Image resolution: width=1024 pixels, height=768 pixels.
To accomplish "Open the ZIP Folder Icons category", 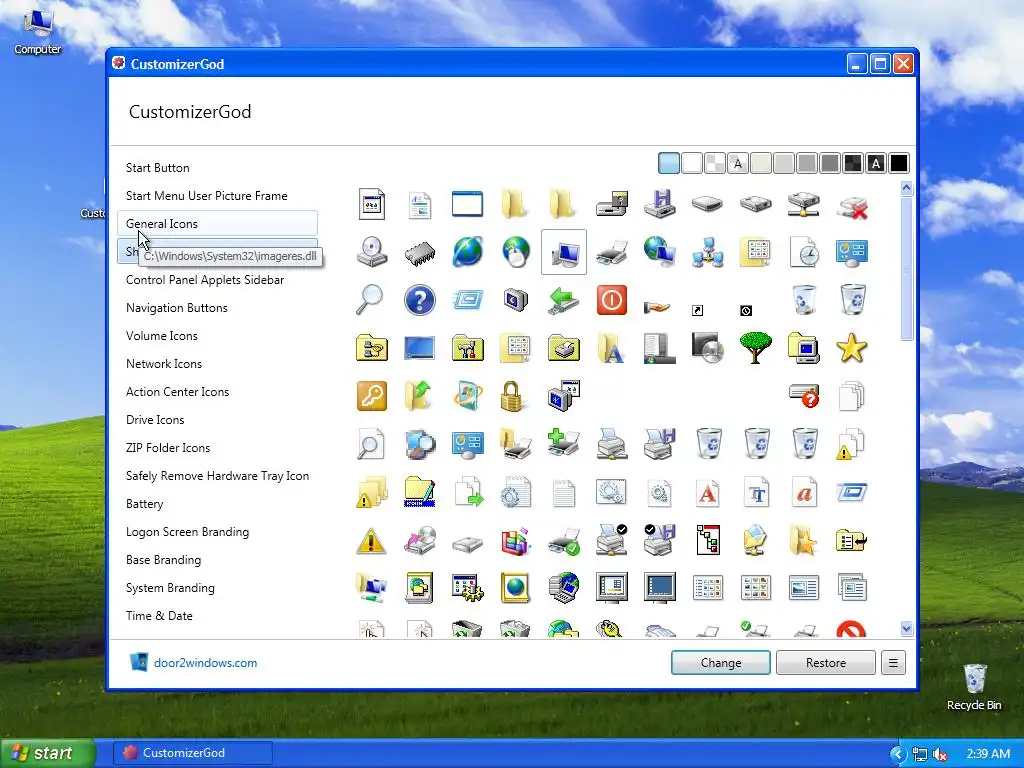I will (x=168, y=448).
